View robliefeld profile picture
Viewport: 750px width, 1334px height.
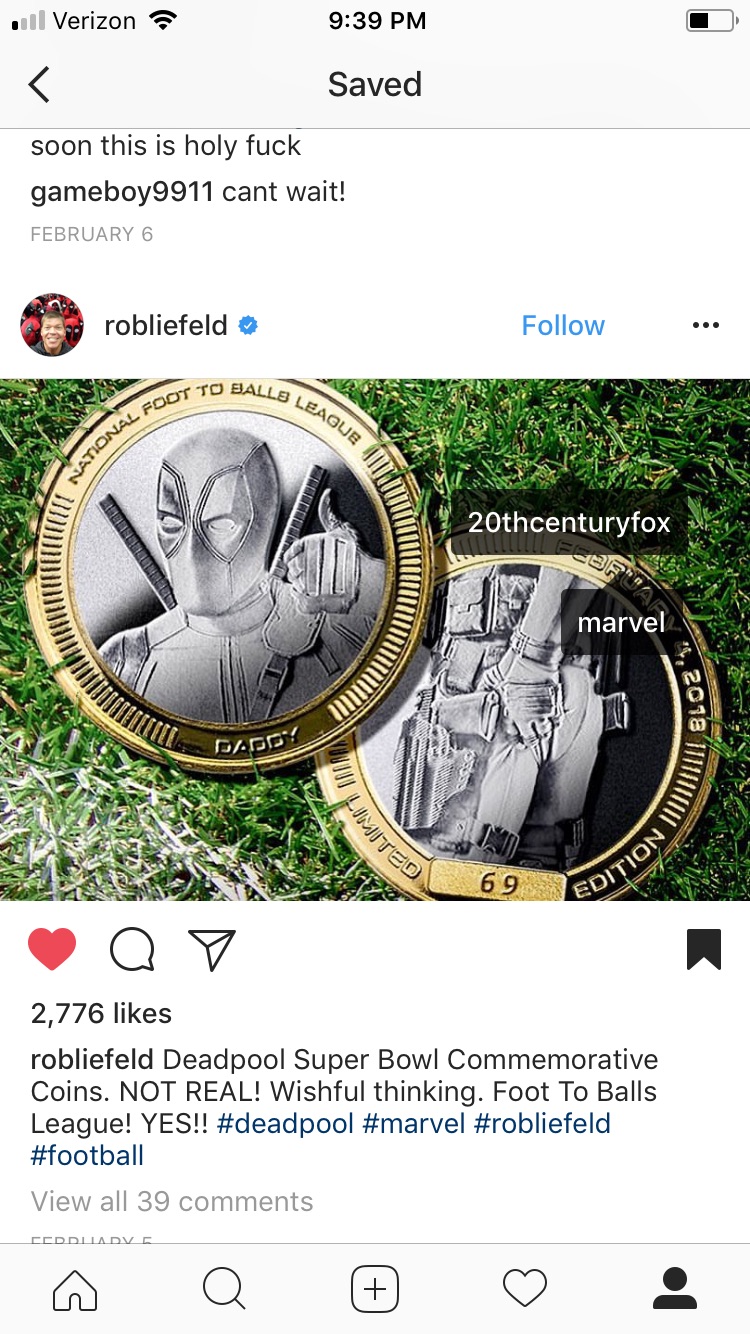52,325
